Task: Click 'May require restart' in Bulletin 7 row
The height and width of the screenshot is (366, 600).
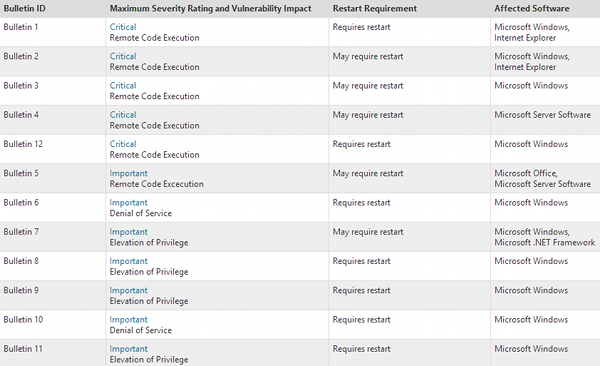Action: coord(368,232)
